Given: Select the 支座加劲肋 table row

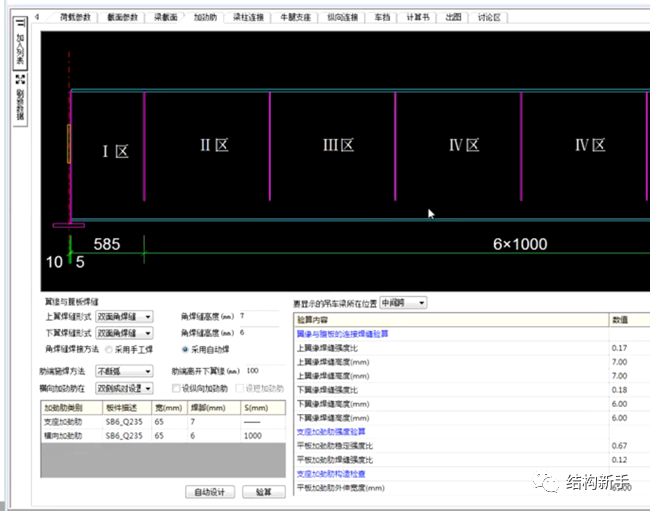Looking at the screenshot, I should [x=163, y=422].
